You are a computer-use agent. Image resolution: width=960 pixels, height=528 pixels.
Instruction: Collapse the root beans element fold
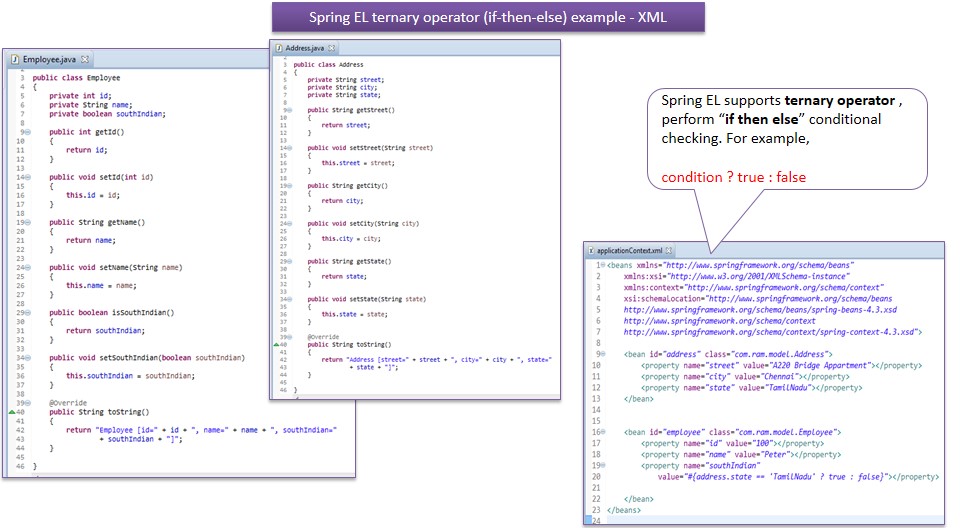[x=603, y=265]
